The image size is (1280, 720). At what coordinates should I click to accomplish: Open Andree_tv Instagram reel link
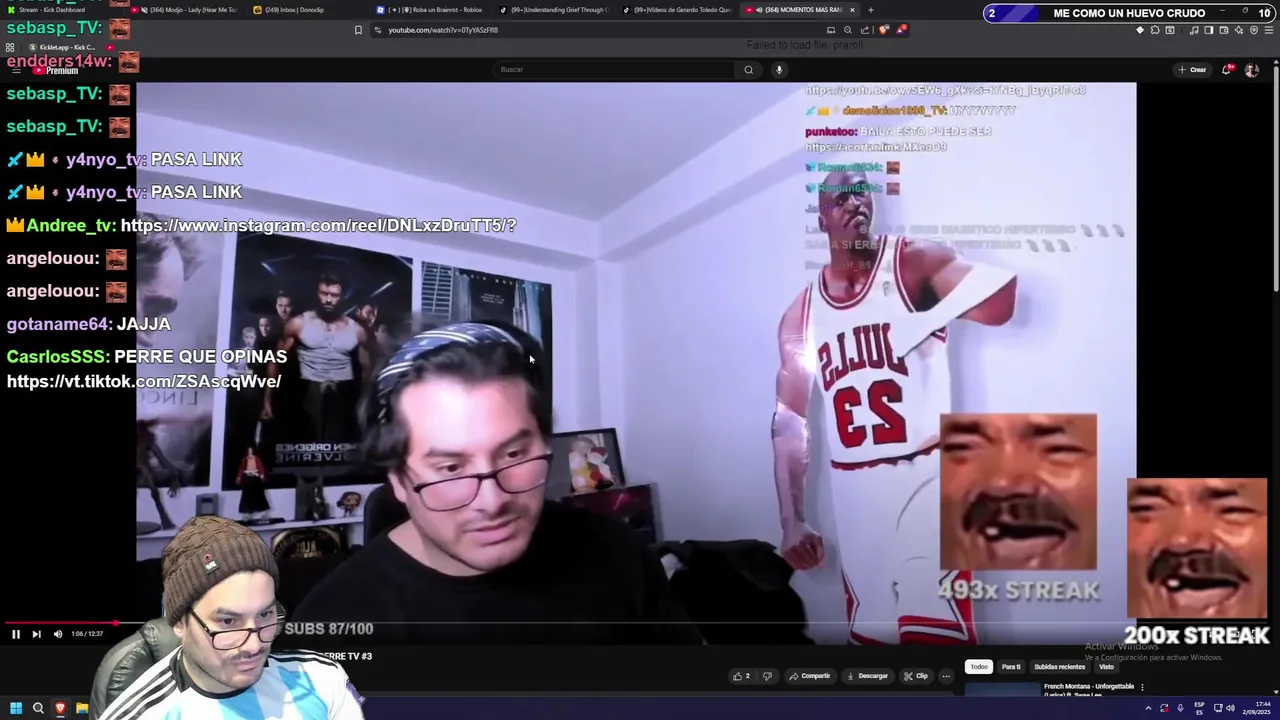(x=318, y=226)
